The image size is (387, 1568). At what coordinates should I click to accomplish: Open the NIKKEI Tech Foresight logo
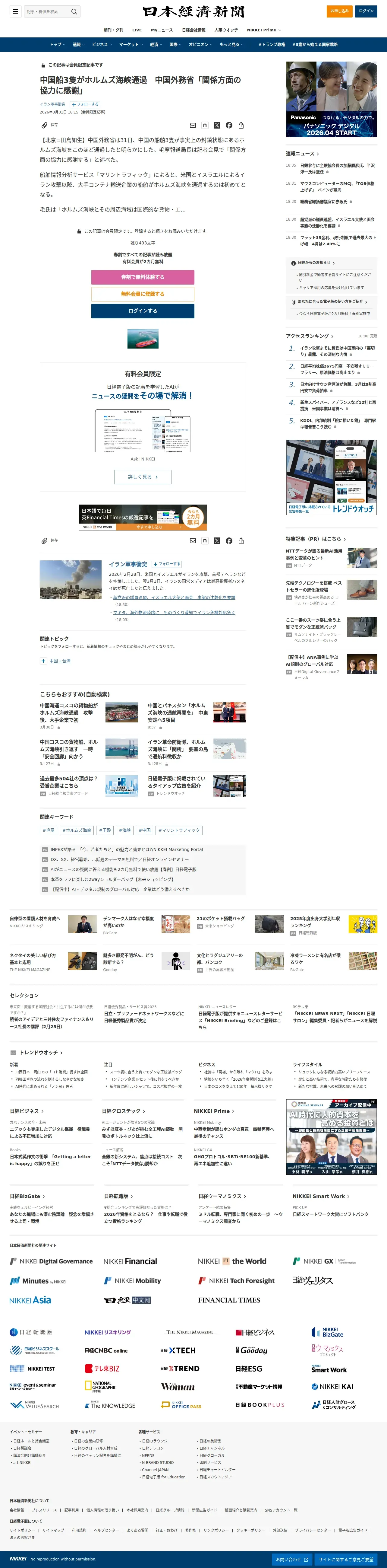point(236,1281)
